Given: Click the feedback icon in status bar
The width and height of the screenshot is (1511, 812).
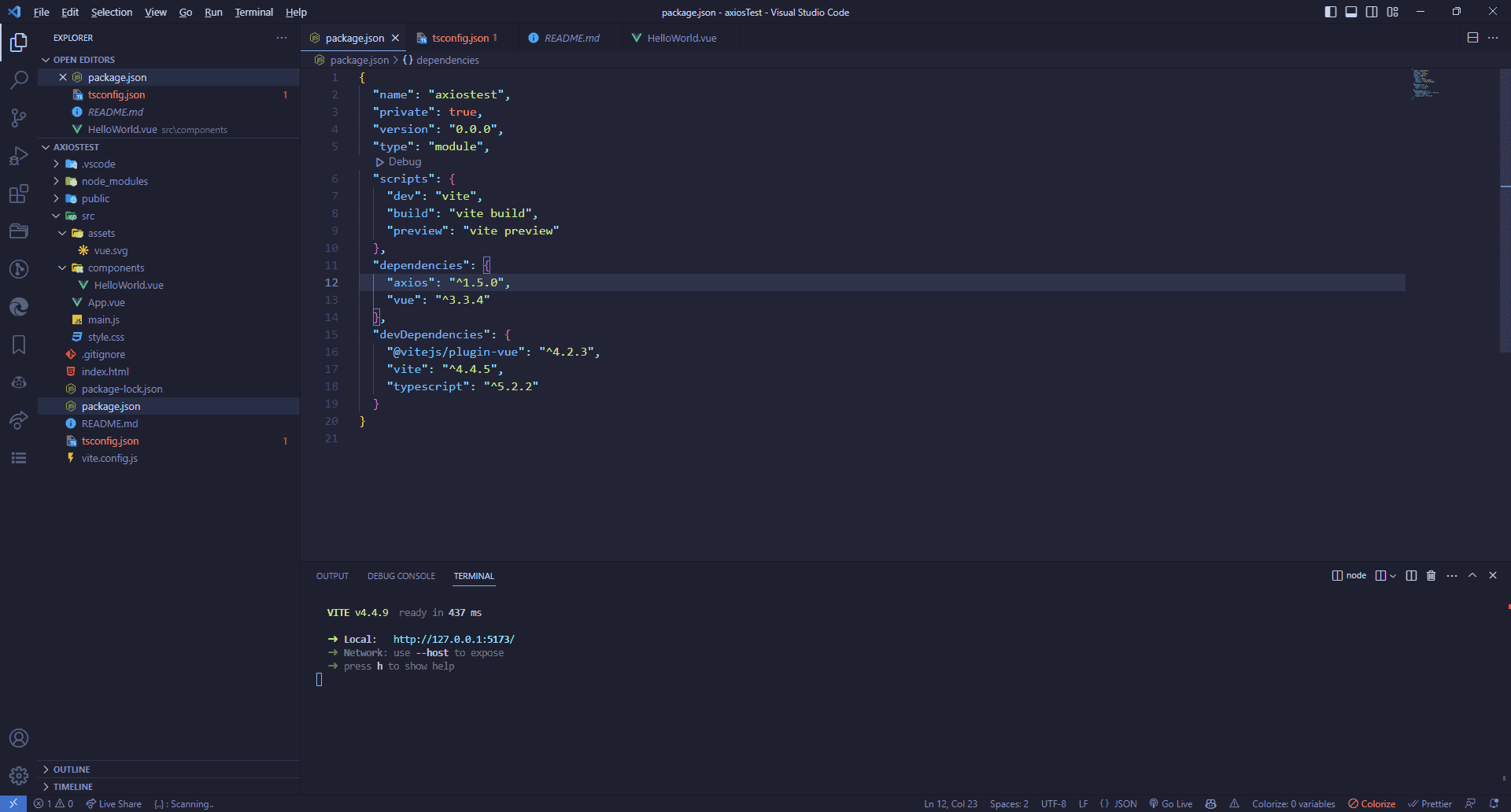Looking at the screenshot, I should (x=1470, y=803).
